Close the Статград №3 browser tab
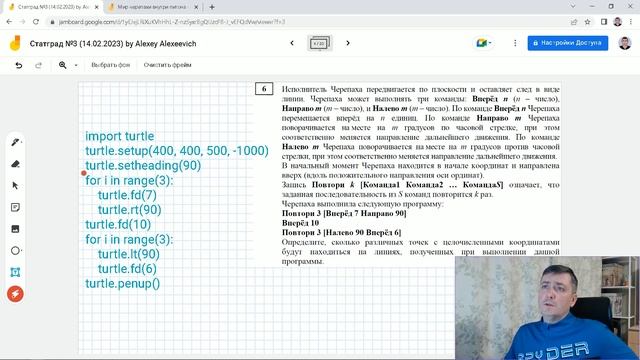This screenshot has height=360, width=640. 97,7
